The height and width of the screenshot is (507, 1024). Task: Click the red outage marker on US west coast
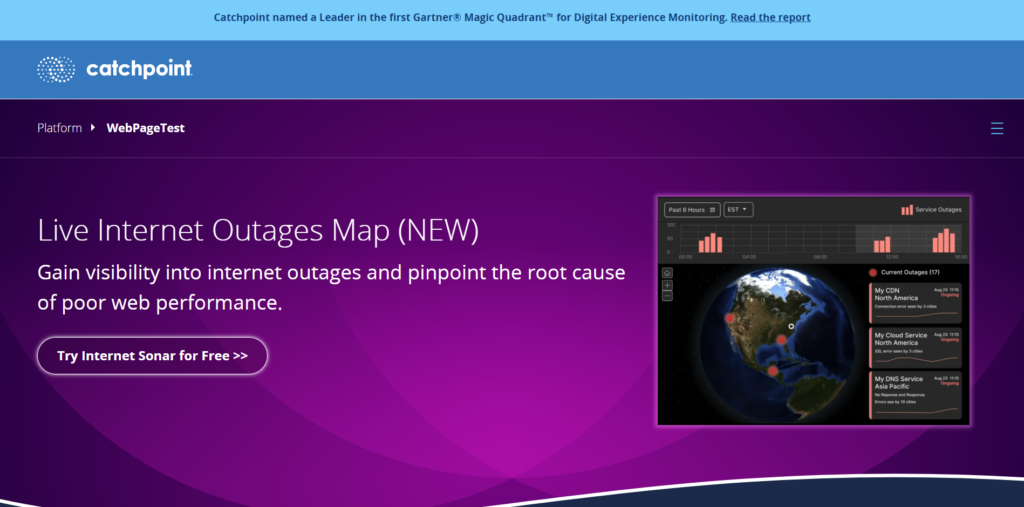coord(730,318)
